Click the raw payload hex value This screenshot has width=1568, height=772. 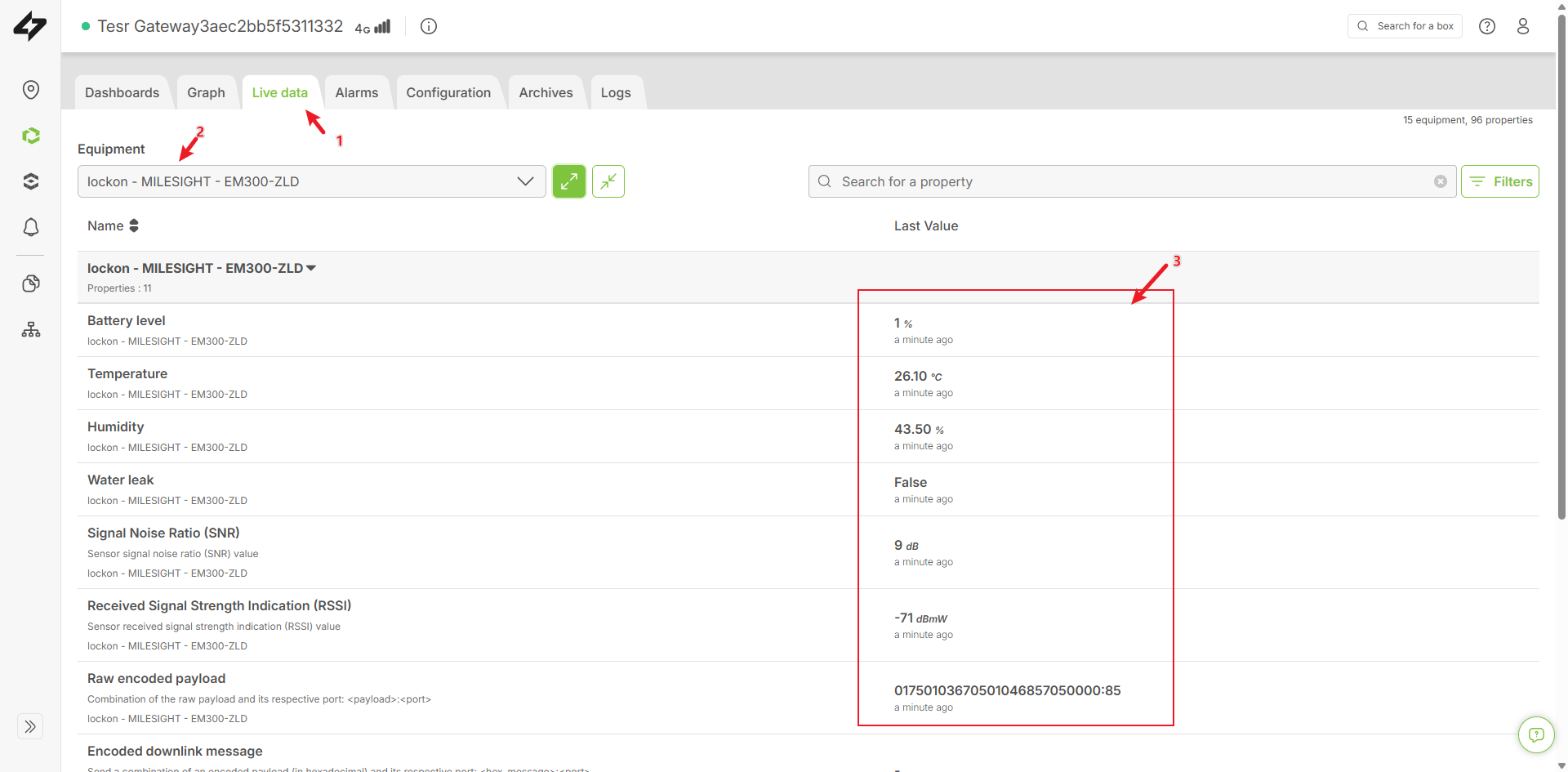(x=1007, y=690)
